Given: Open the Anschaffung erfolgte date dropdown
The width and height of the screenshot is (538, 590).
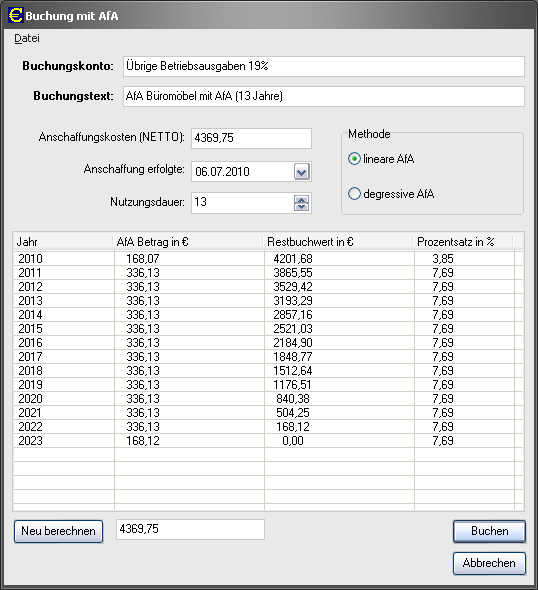Looking at the screenshot, I should tap(301, 172).
